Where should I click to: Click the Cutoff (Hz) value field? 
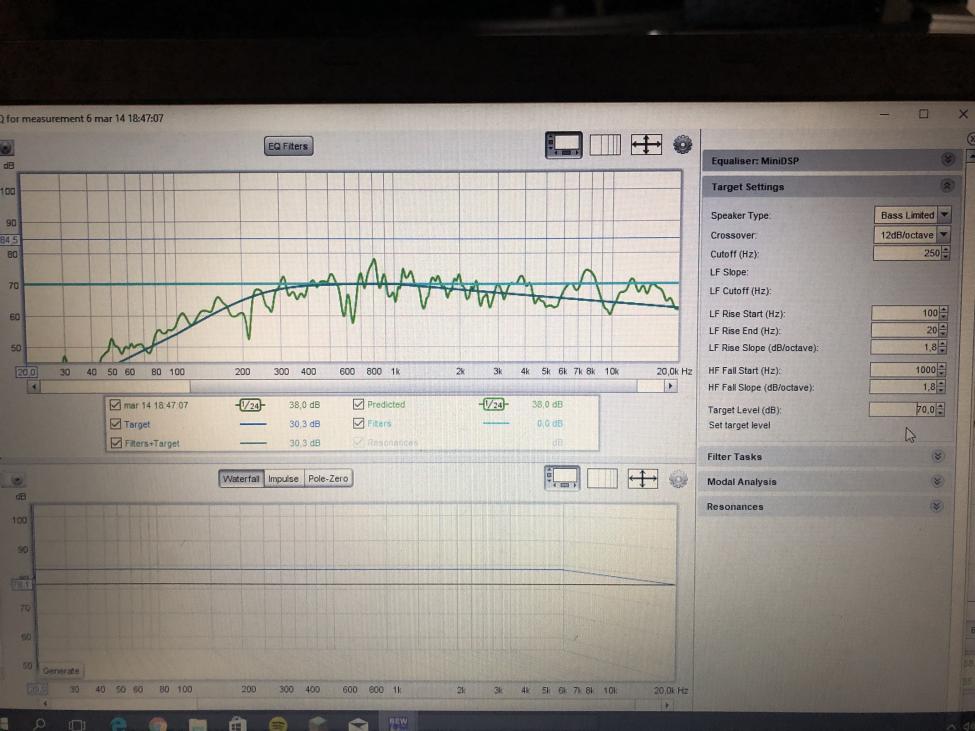pos(907,253)
